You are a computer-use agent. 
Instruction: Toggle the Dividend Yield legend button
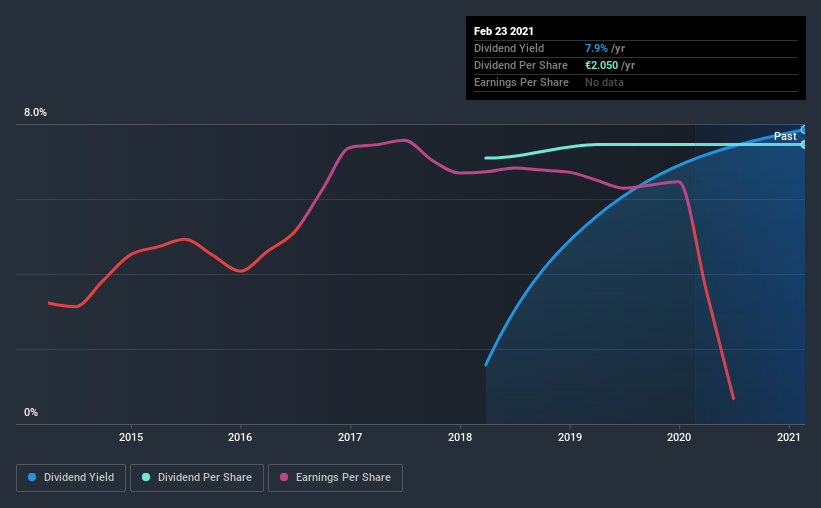[71, 478]
